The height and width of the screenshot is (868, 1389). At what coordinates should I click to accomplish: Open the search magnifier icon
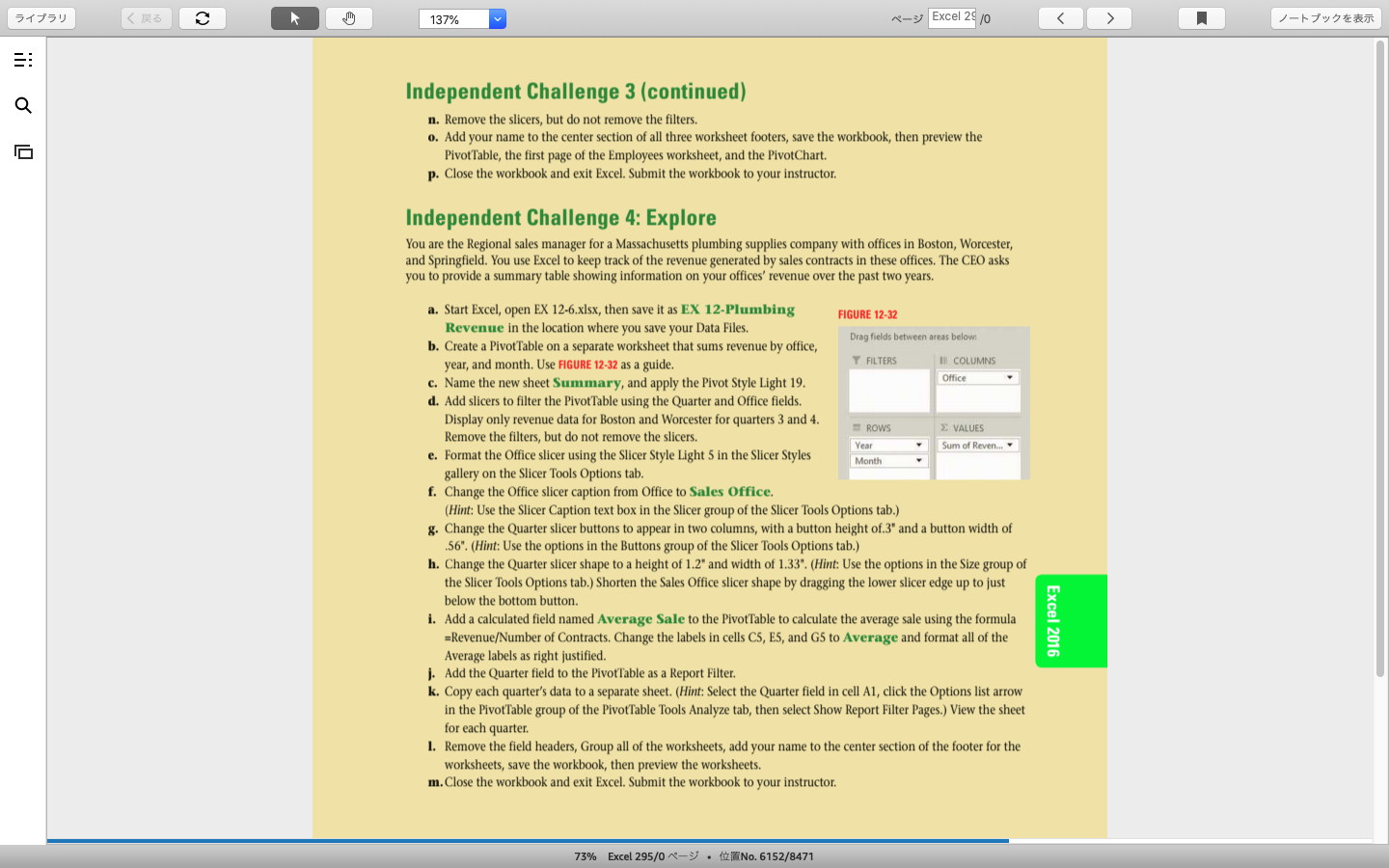point(23,105)
